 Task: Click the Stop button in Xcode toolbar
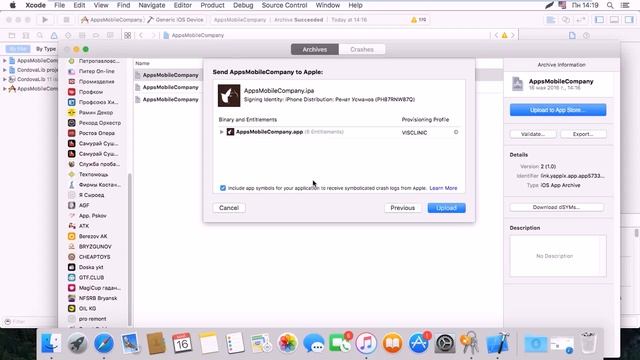click(66, 20)
